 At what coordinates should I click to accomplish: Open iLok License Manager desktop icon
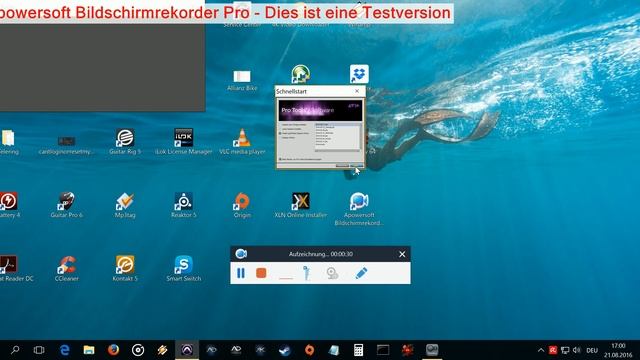pyautogui.click(x=183, y=142)
